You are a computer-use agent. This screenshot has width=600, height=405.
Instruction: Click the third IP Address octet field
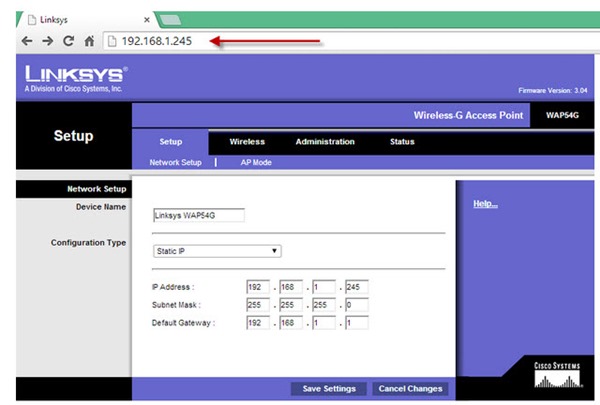coord(324,287)
